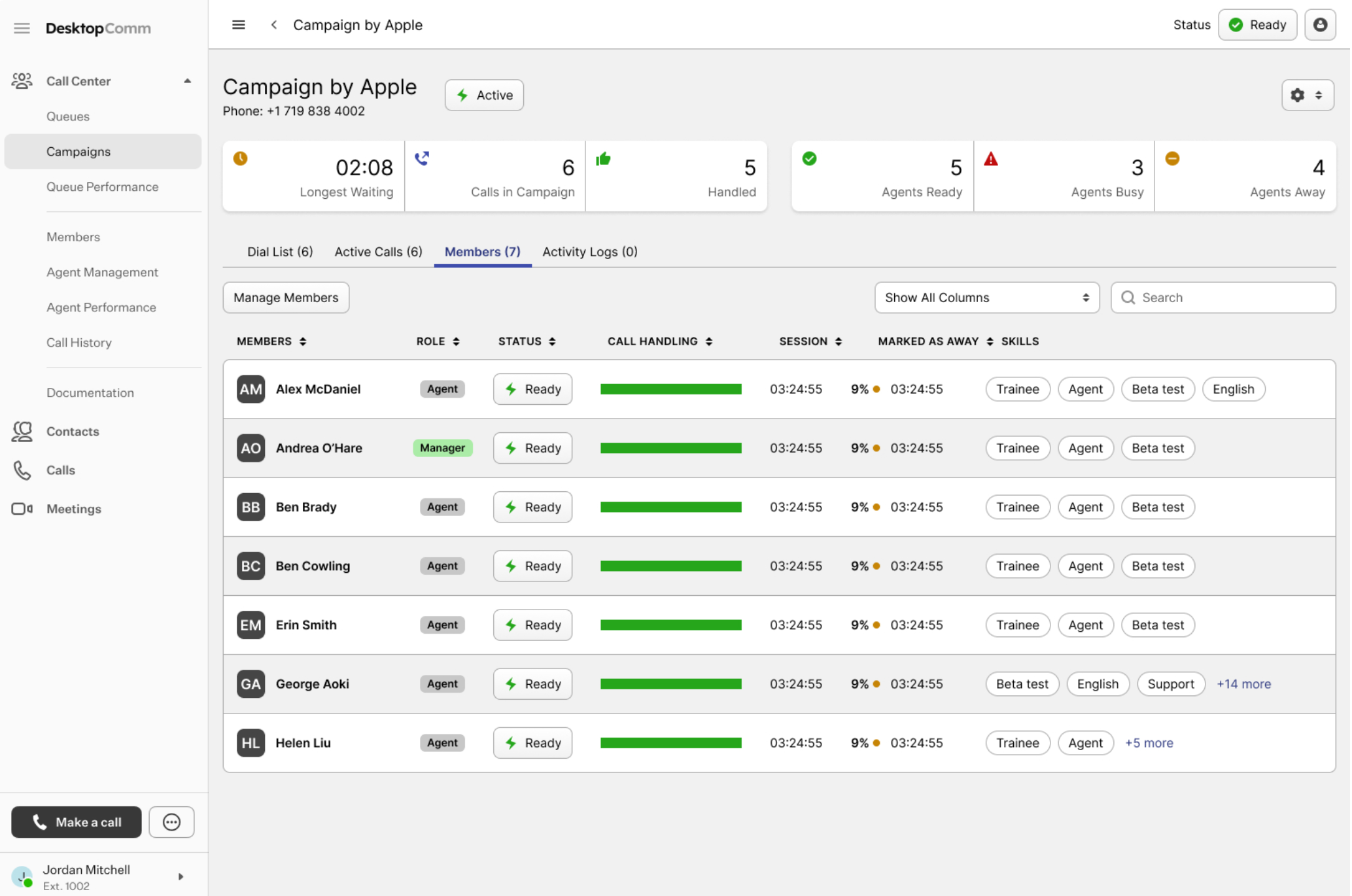Click the hamburger menu beside DesktopComm logo
1352x896 pixels.
pyautogui.click(x=22, y=28)
